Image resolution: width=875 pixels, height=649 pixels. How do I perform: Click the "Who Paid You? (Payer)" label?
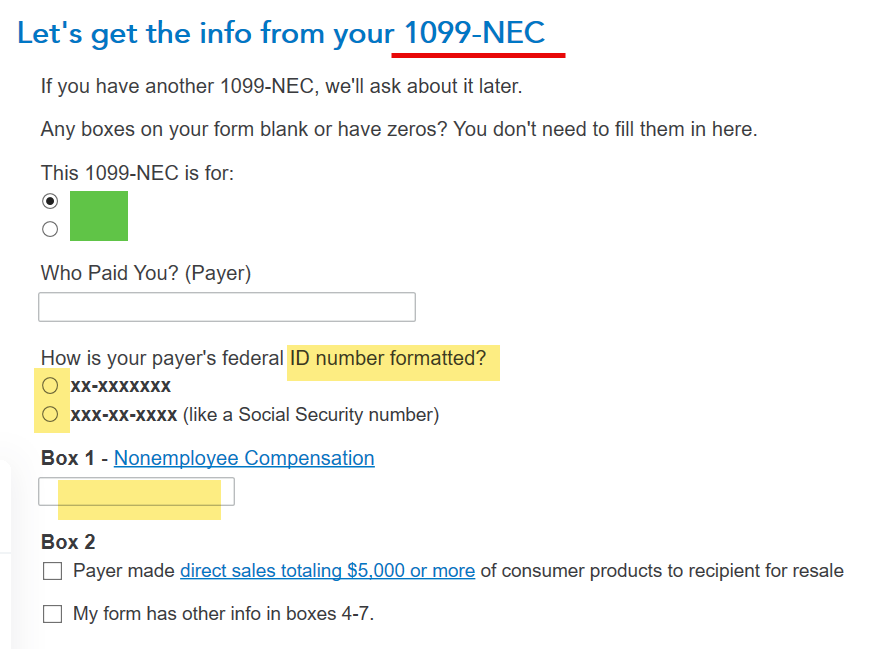[146, 272]
